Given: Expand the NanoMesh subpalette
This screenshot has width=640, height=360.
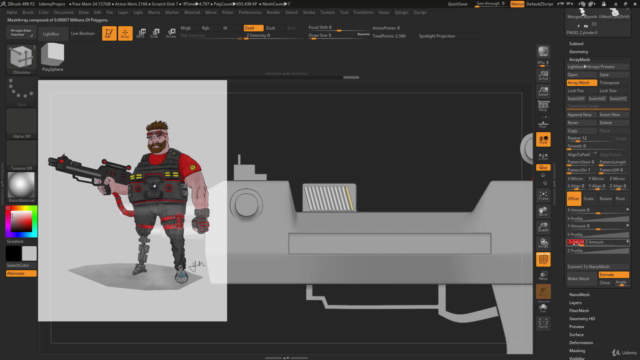Looking at the screenshot, I should click(579, 294).
